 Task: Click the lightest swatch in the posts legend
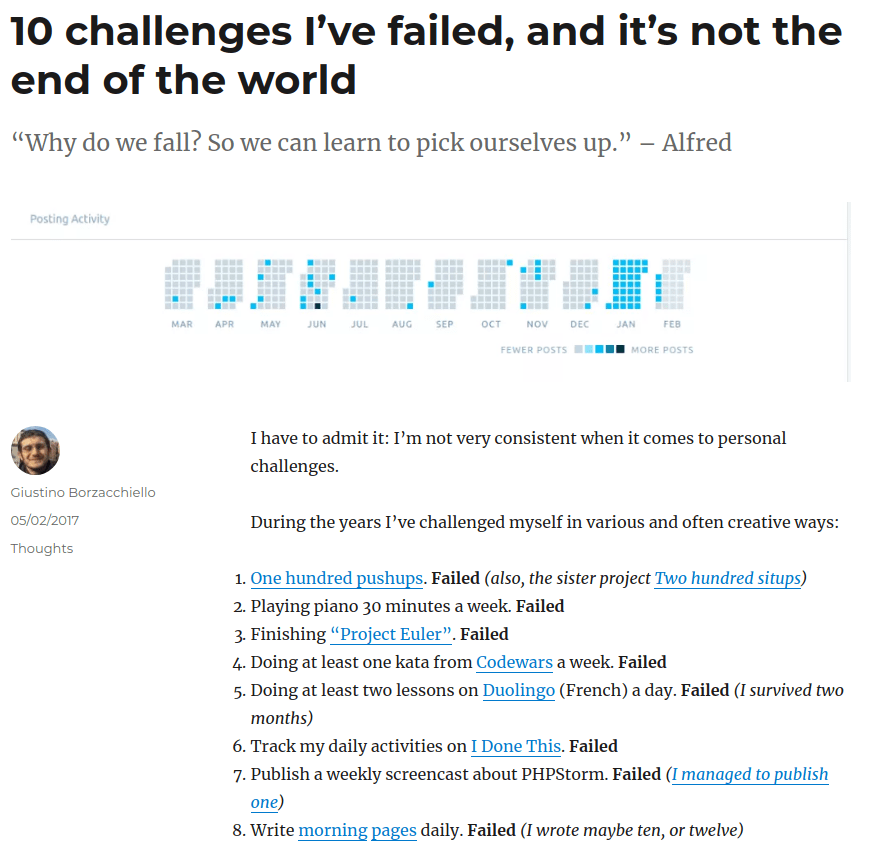pos(579,349)
